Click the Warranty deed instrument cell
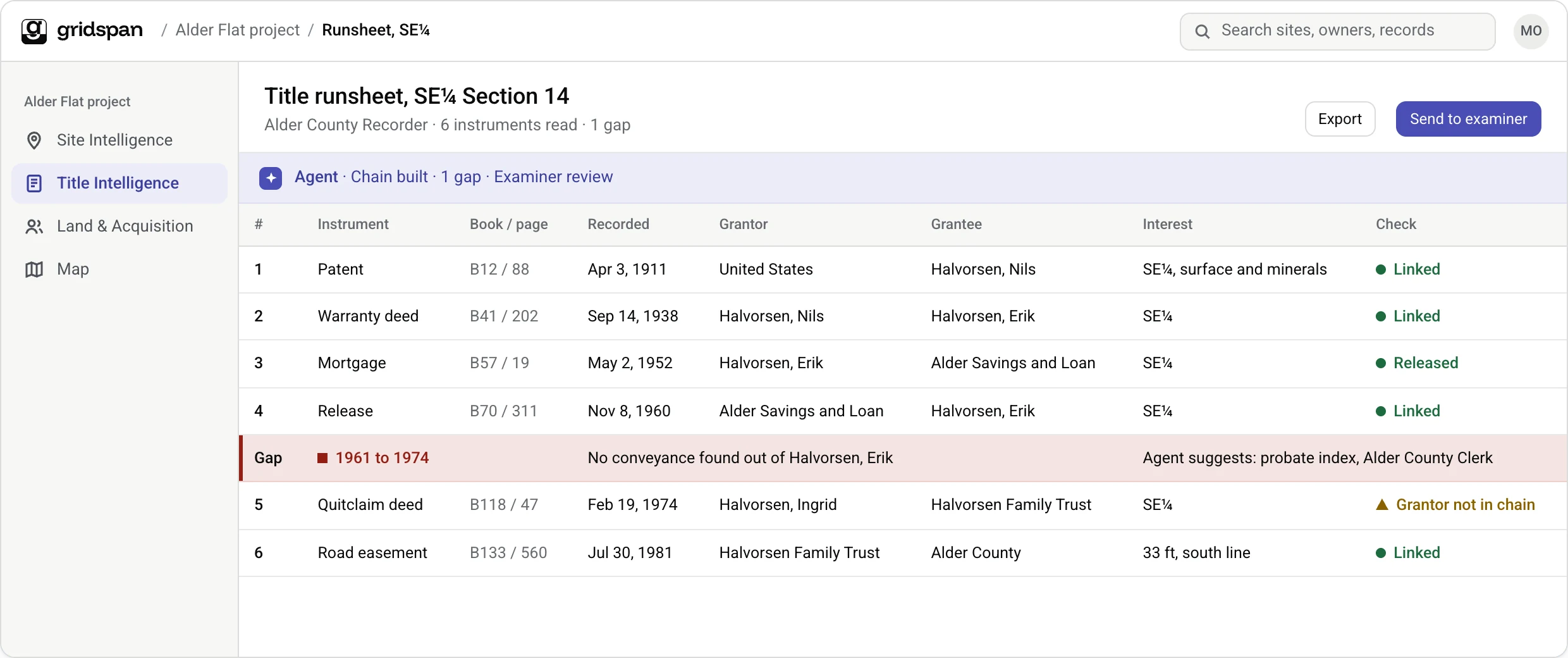The height and width of the screenshot is (658, 1568). [x=368, y=316]
